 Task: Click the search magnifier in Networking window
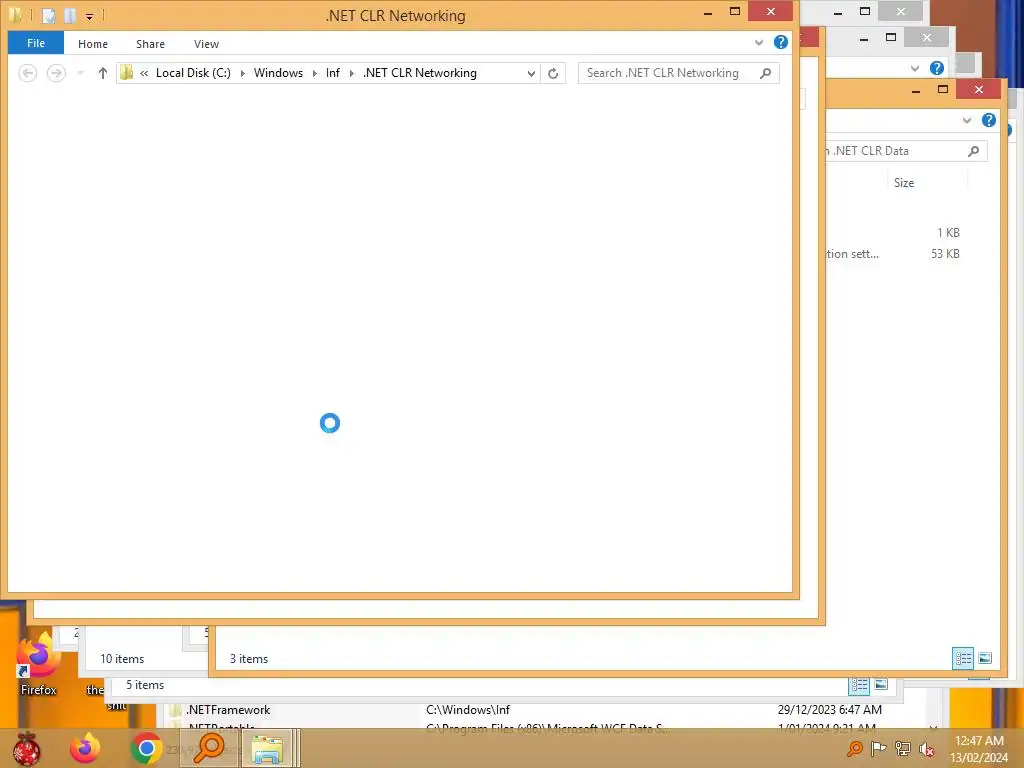point(765,73)
